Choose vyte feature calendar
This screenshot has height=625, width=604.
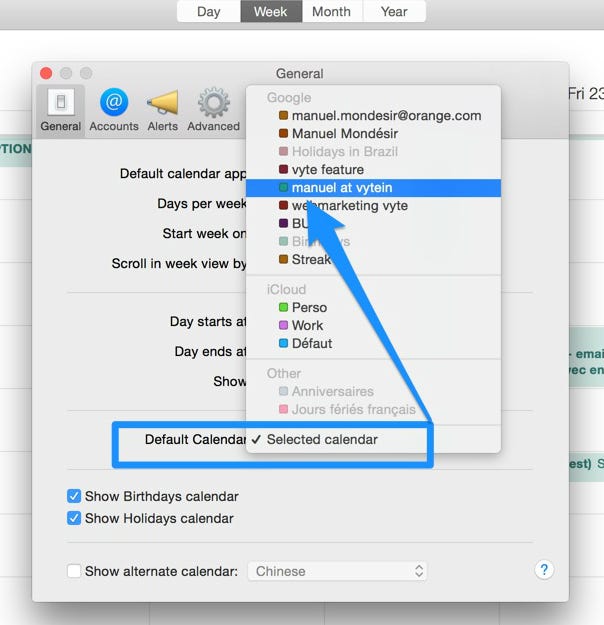coord(373,169)
